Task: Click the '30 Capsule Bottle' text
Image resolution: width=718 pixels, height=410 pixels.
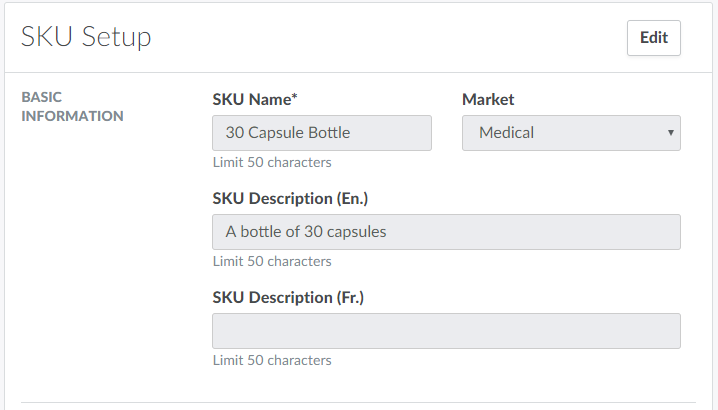Action: pos(288,133)
